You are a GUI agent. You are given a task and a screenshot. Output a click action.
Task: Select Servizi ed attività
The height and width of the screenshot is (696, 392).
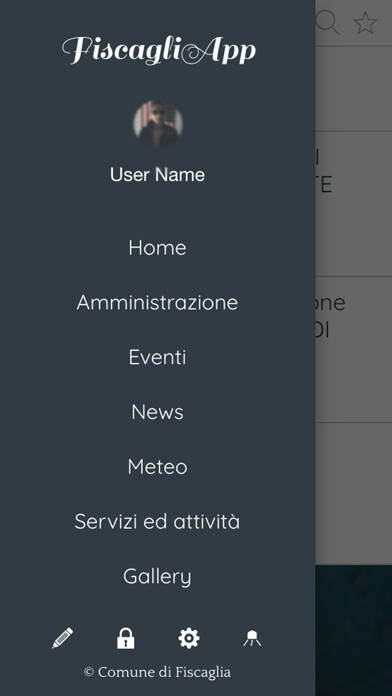pyautogui.click(x=158, y=522)
